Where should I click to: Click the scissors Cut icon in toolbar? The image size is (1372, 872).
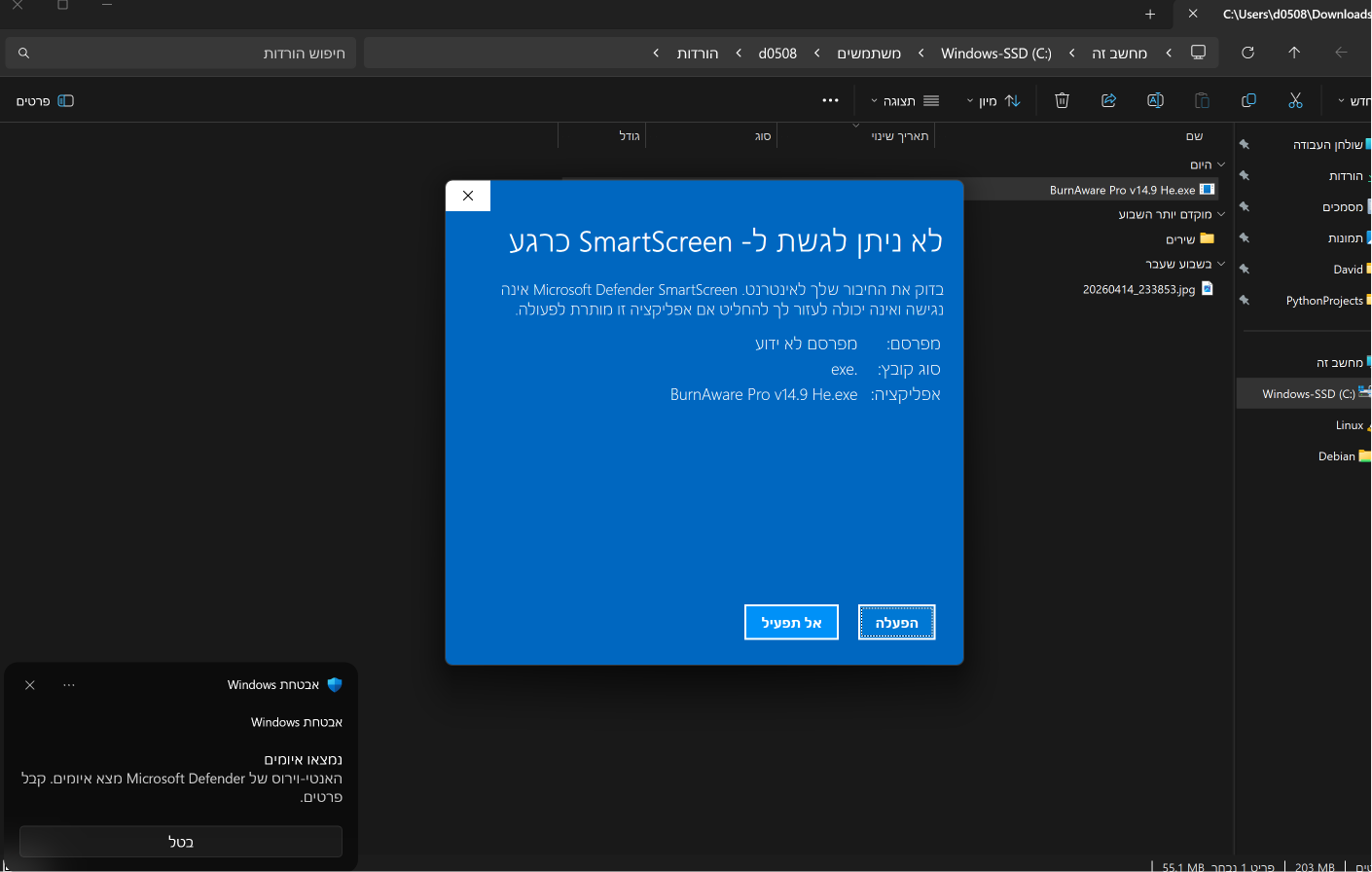click(1295, 100)
